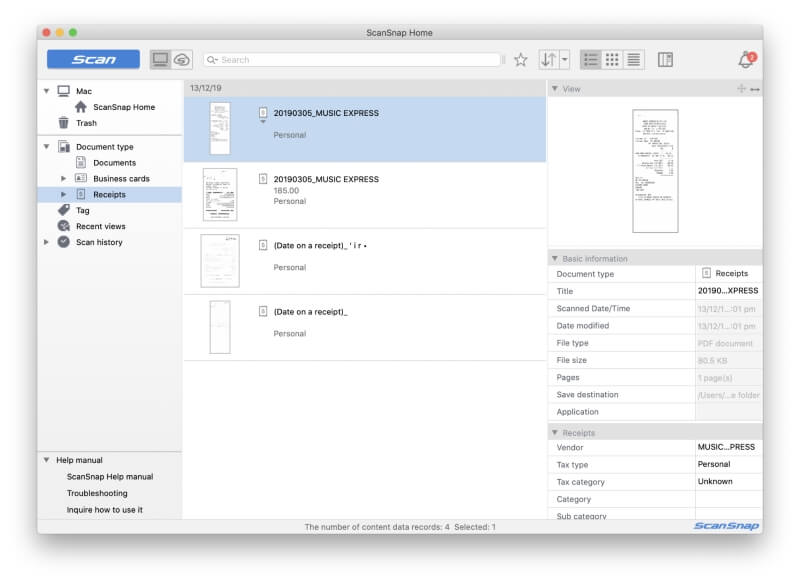Click thumbnail of the selected receipt record
Image resolution: width=800 pixels, height=583 pixels.
click(x=220, y=129)
